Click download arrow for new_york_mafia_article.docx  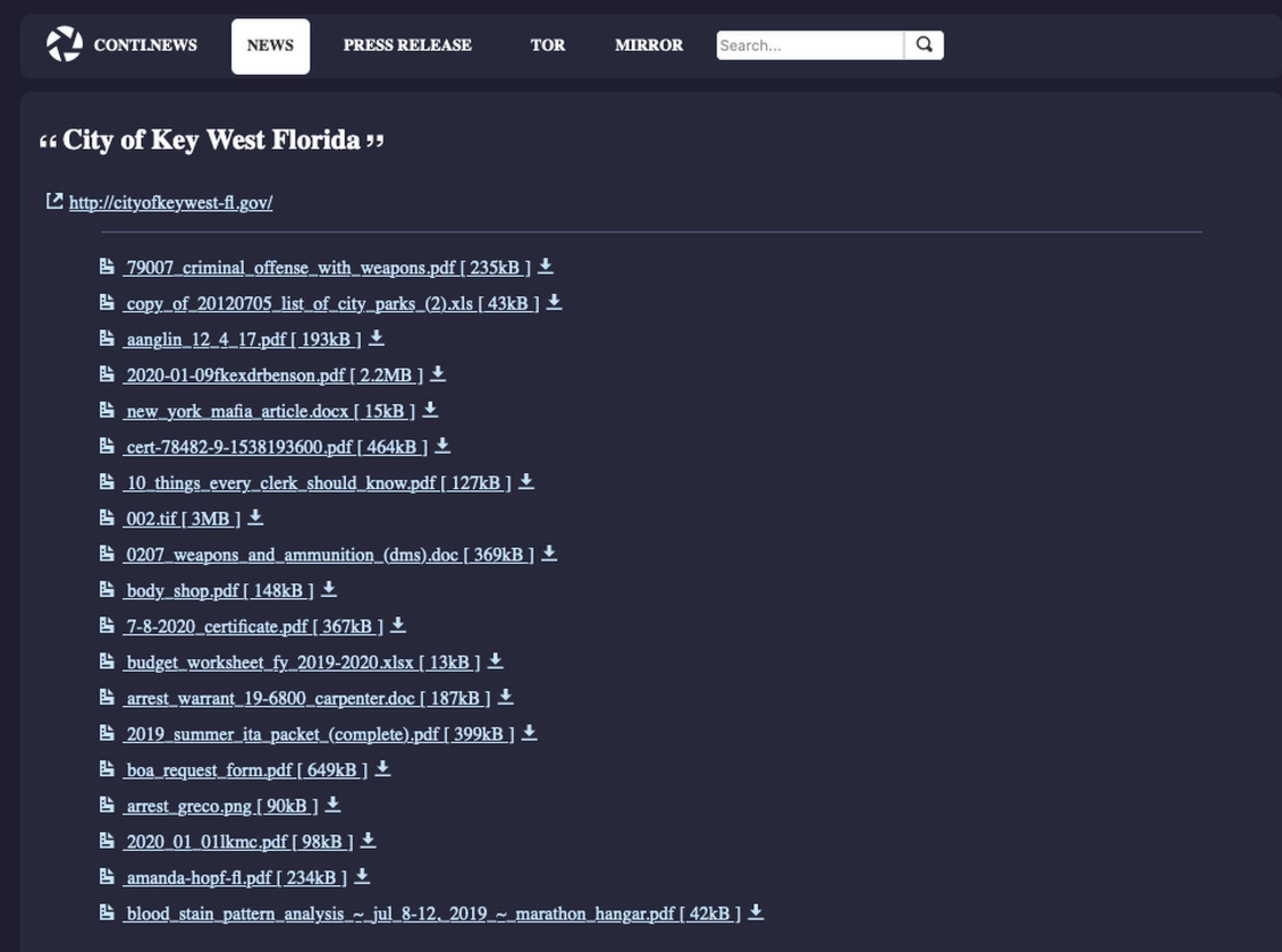coord(430,410)
